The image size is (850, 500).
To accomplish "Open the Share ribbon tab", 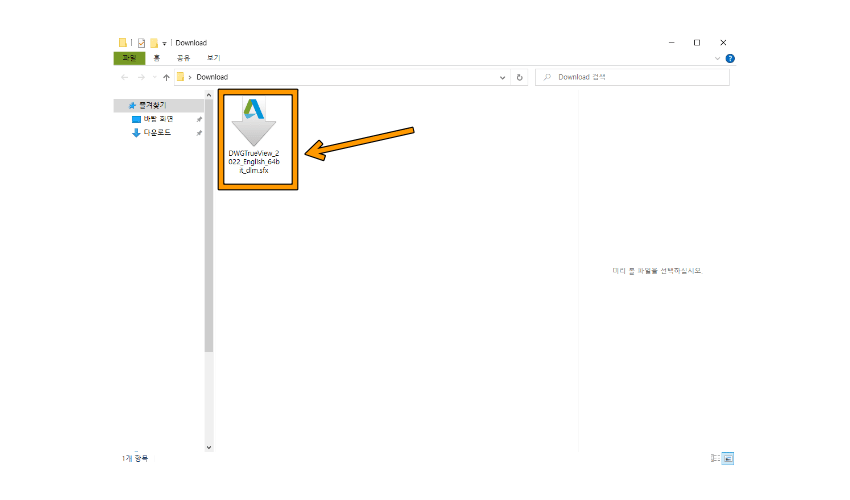I will (183, 58).
